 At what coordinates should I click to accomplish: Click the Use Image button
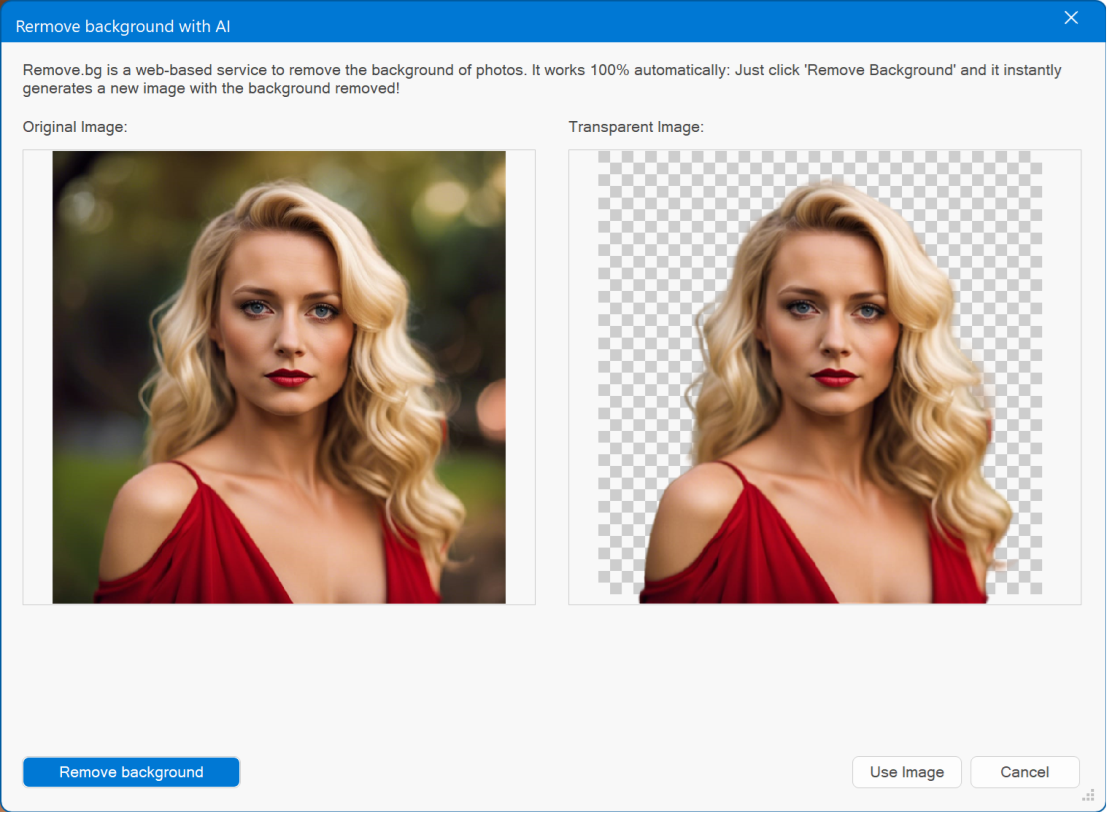tap(906, 772)
